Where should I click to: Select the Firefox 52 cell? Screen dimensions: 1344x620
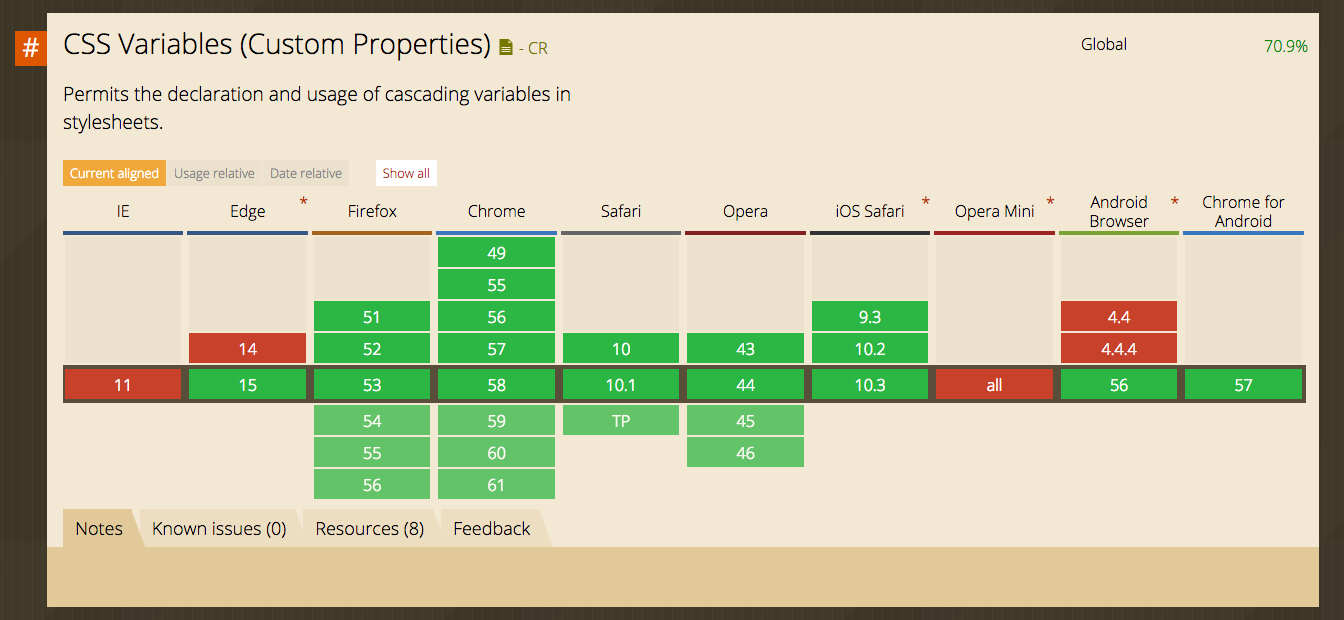(372, 349)
